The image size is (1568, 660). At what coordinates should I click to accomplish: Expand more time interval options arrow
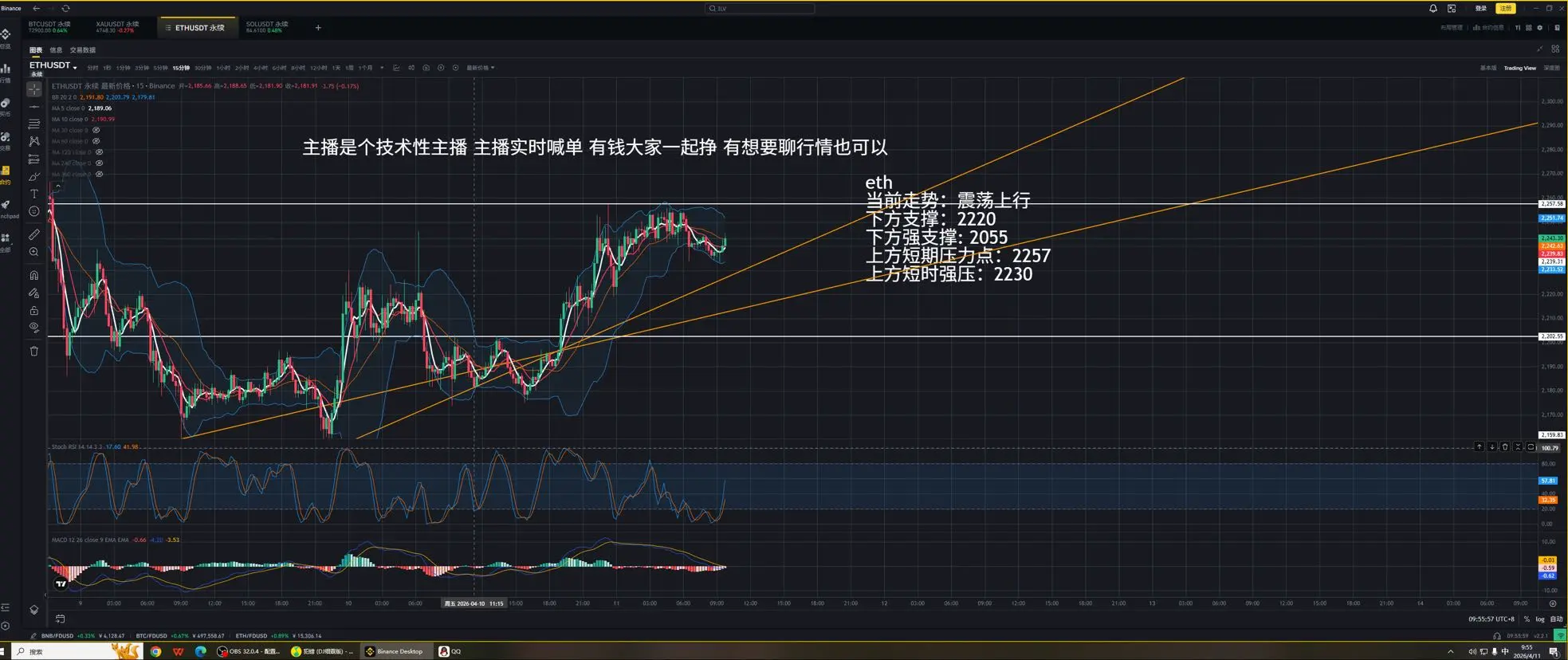point(382,68)
